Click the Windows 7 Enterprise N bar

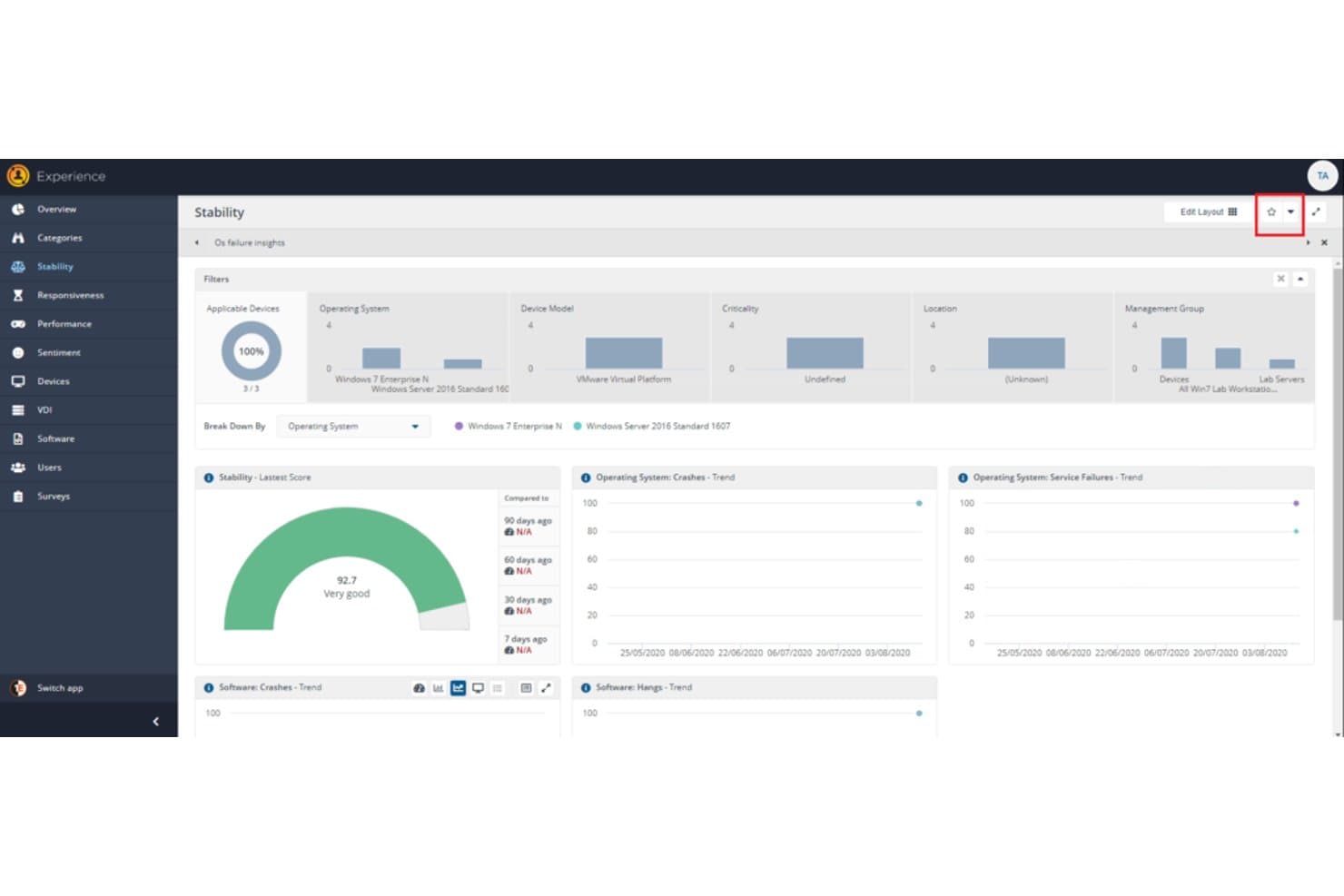[x=381, y=358]
